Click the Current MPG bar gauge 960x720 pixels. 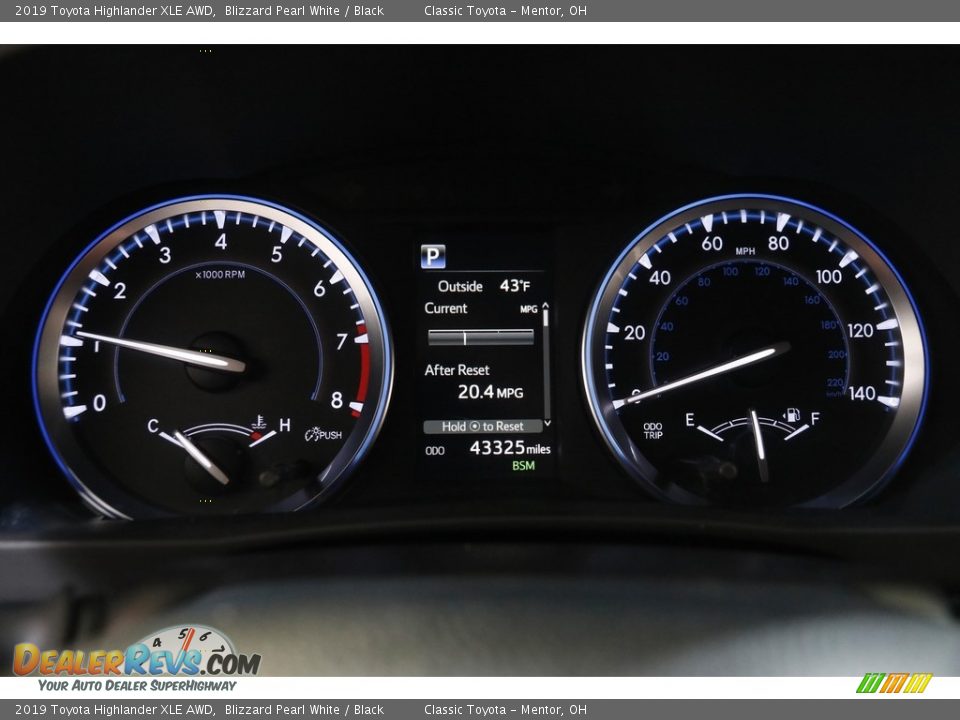[480, 338]
